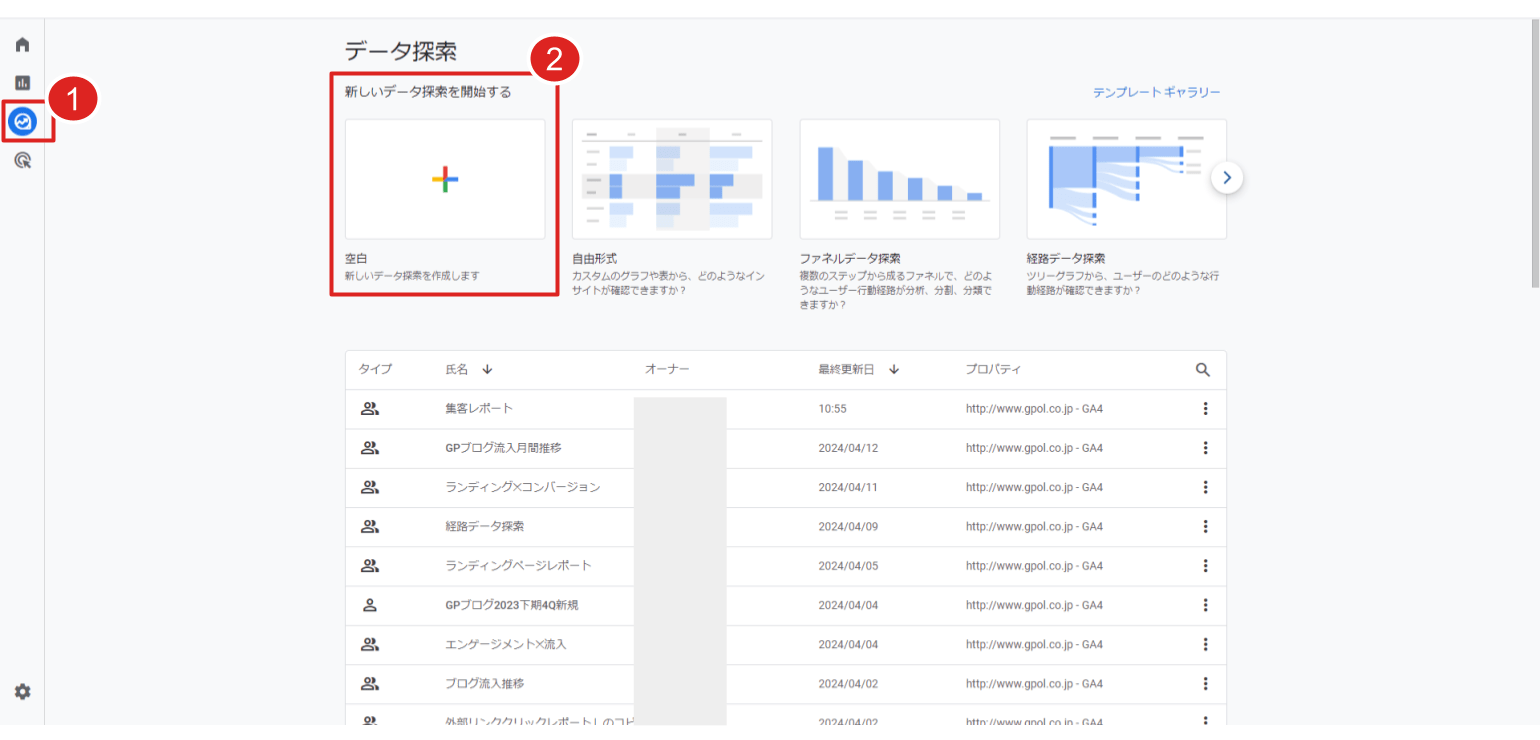Open more options for ブログ流入推移 row
Image resolution: width=1540 pixels, height=740 pixels.
pyautogui.click(x=1205, y=684)
